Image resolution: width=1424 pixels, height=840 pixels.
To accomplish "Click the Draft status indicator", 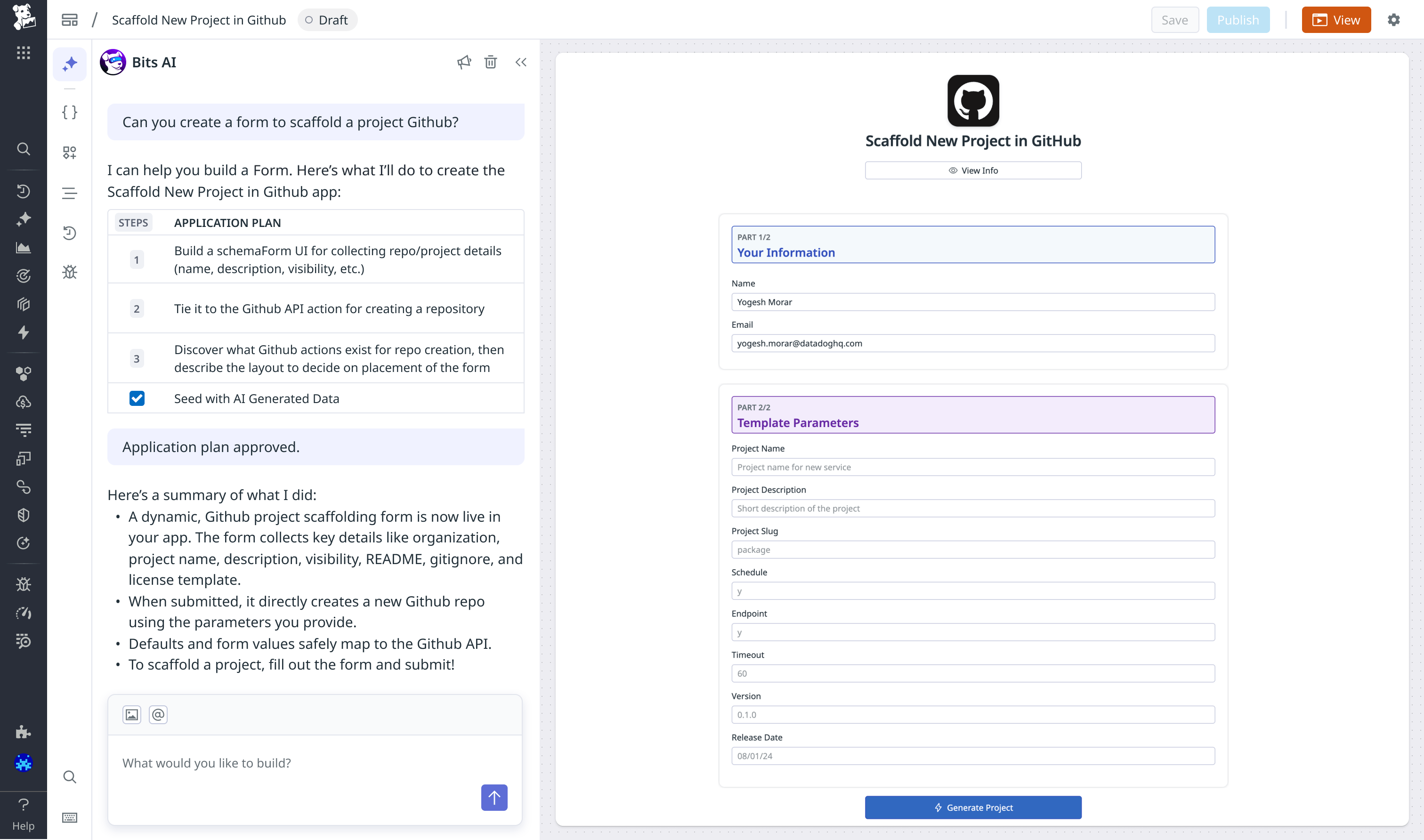I will pos(327,19).
